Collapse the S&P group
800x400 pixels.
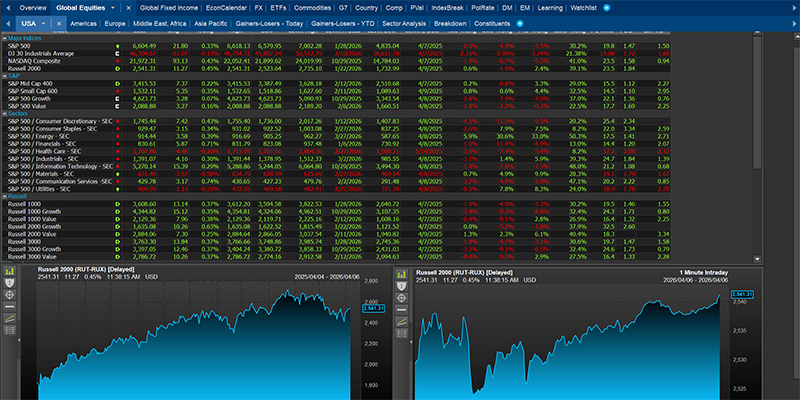coord(5,76)
